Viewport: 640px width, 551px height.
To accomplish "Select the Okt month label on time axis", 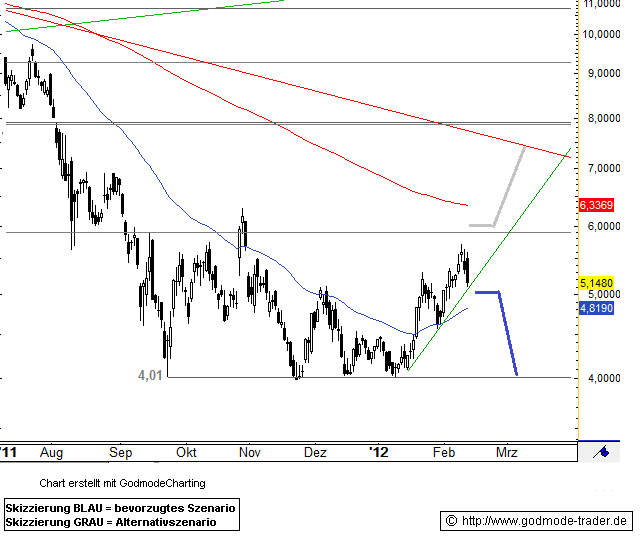I will point(186,452).
